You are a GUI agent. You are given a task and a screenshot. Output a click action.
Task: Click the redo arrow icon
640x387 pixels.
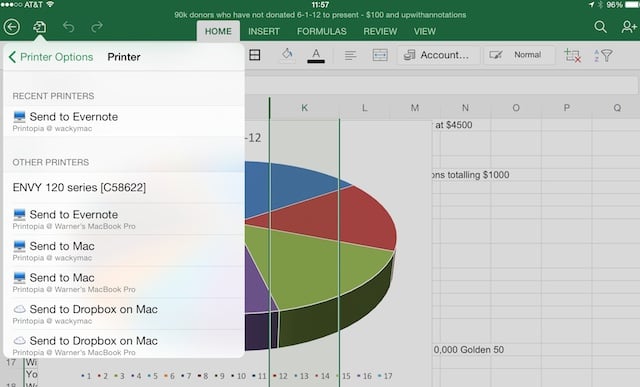point(97,27)
